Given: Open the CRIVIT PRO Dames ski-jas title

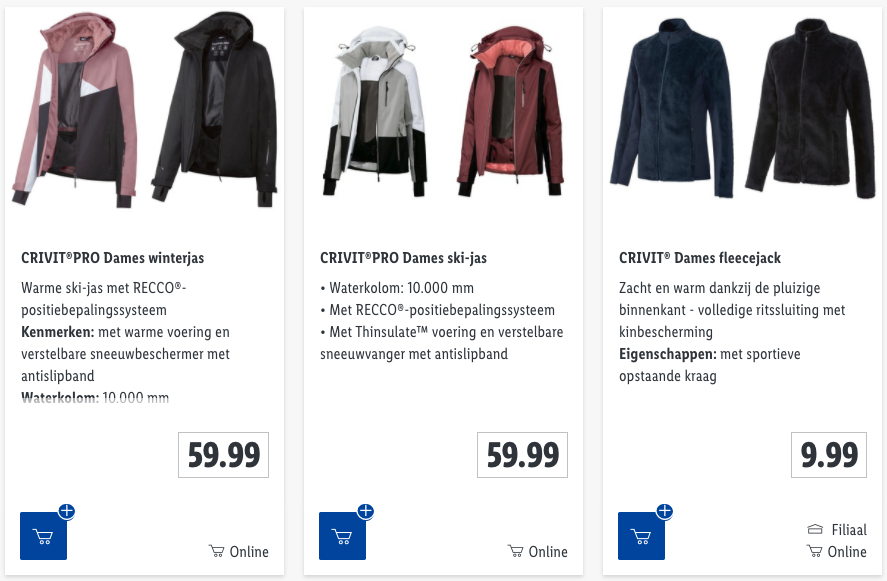Looking at the screenshot, I should coord(403,258).
